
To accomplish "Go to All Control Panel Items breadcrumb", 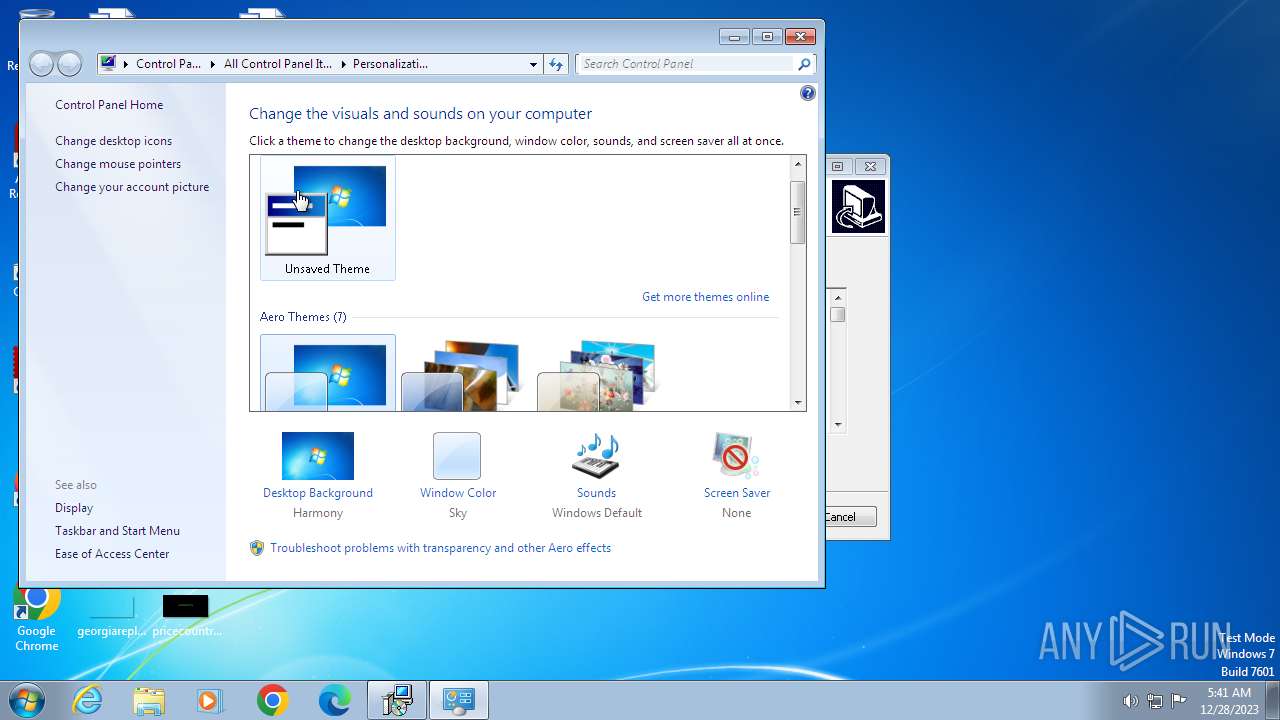I will (x=278, y=64).
